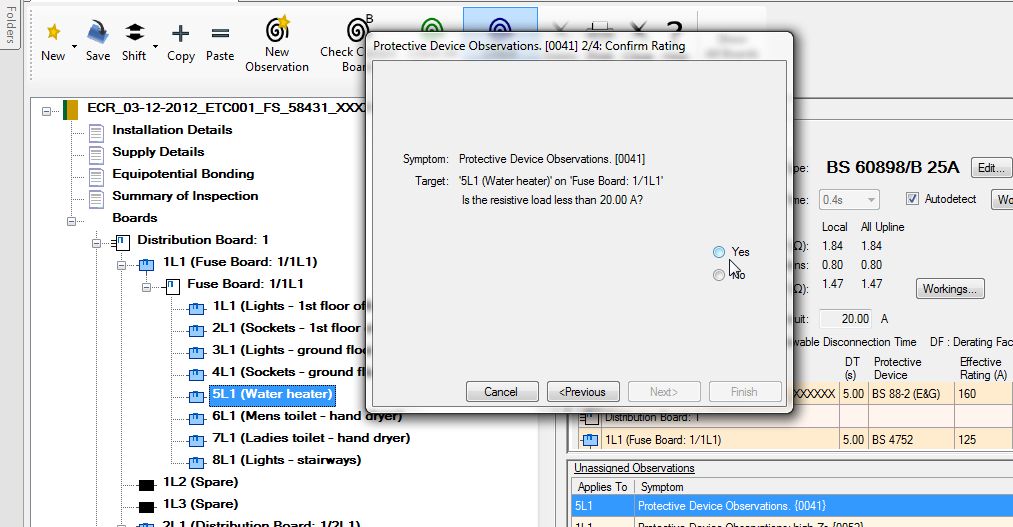The image size is (1013, 527).
Task: Paste using the equals Paste icon
Action: tap(220, 33)
